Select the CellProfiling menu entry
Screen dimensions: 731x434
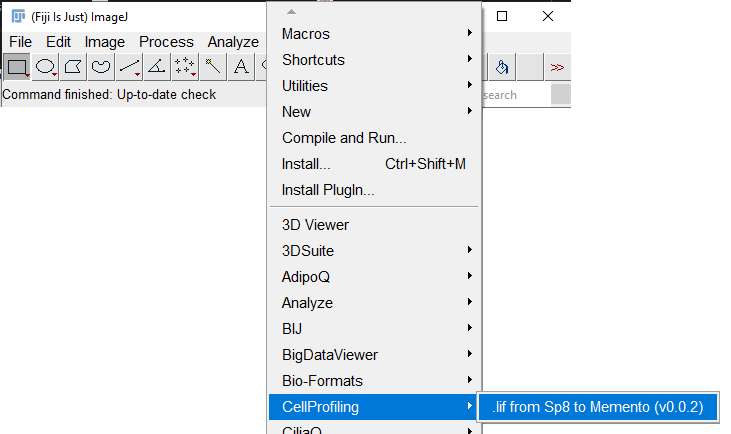375,407
